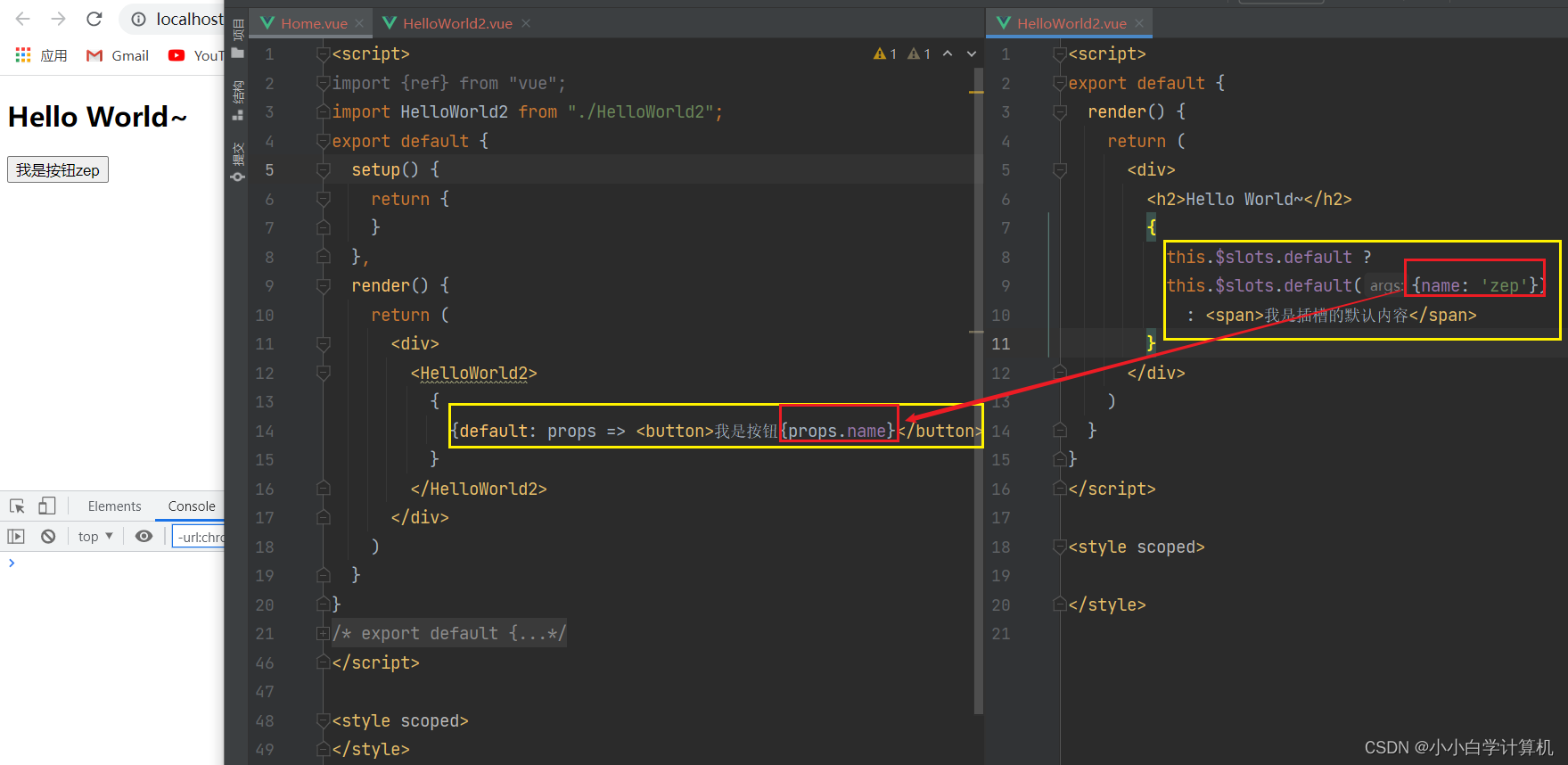Screen dimensions: 1568x765
Task: Collapse HelloWorld2 tag fold on line 12
Action: click(324, 373)
